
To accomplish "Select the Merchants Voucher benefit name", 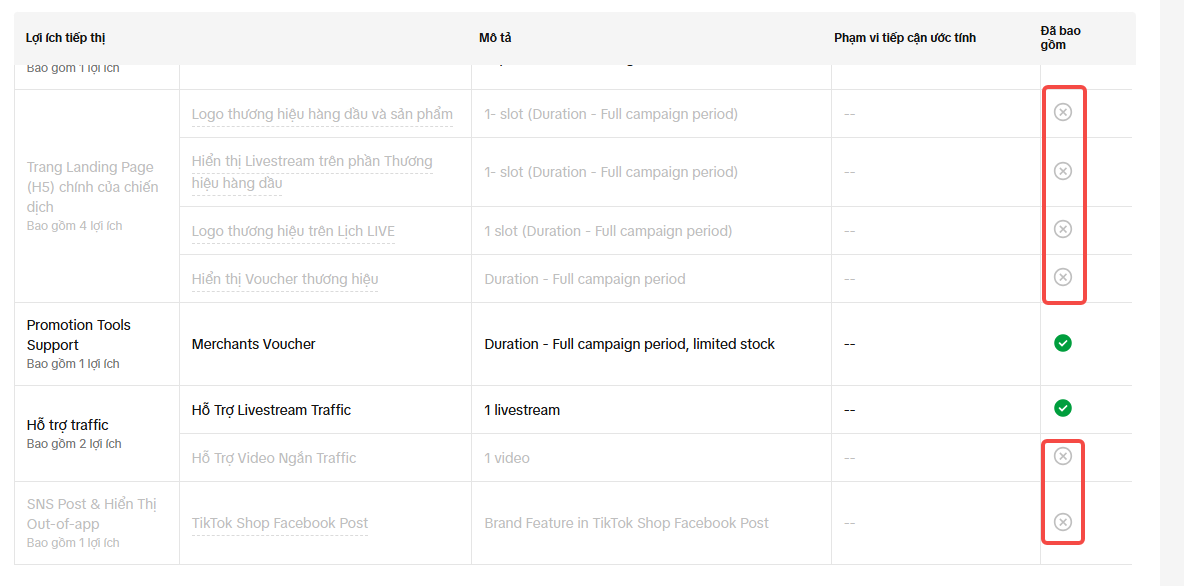I will 253,344.
